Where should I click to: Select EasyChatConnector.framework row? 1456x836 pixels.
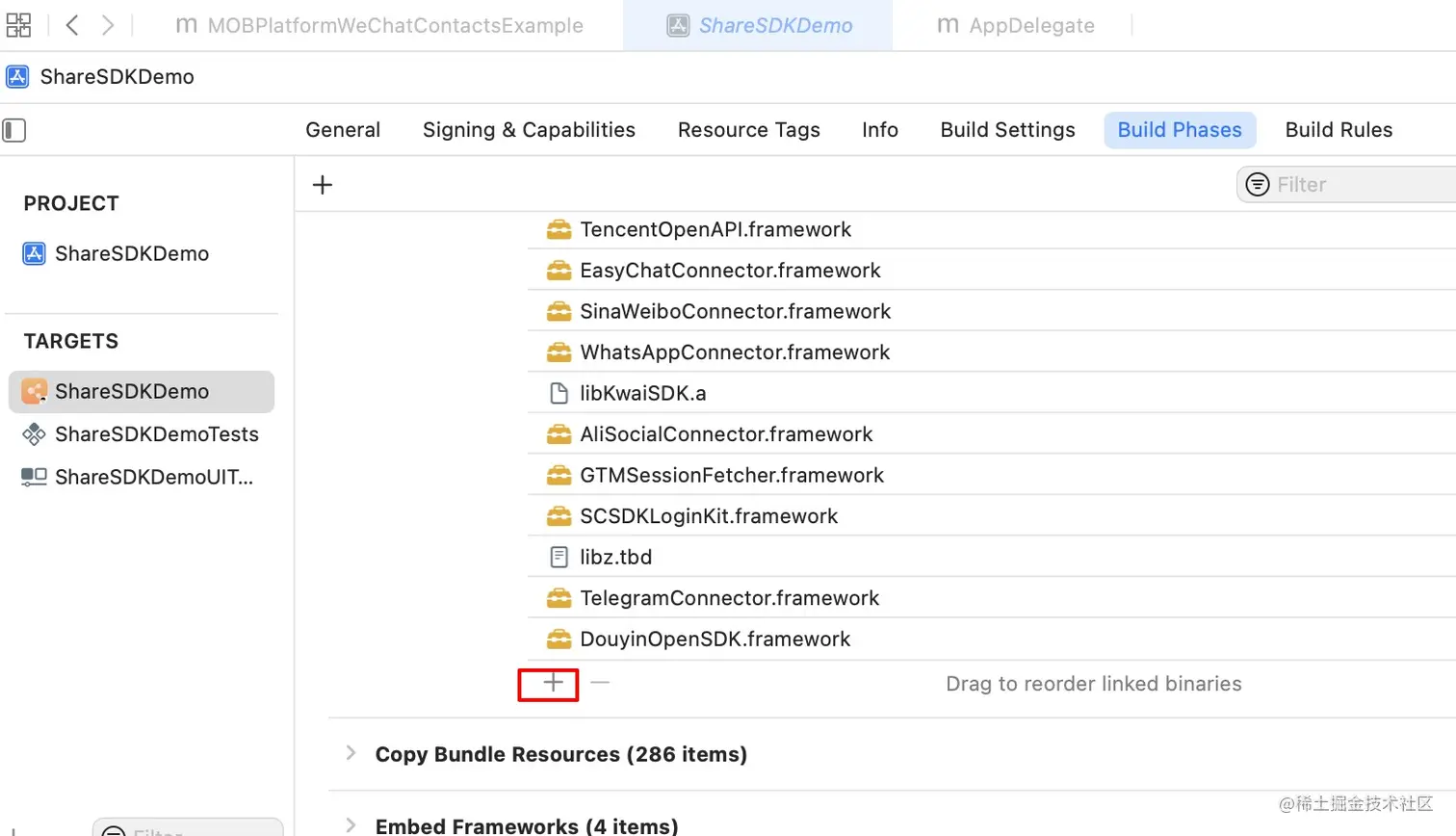tap(992, 271)
